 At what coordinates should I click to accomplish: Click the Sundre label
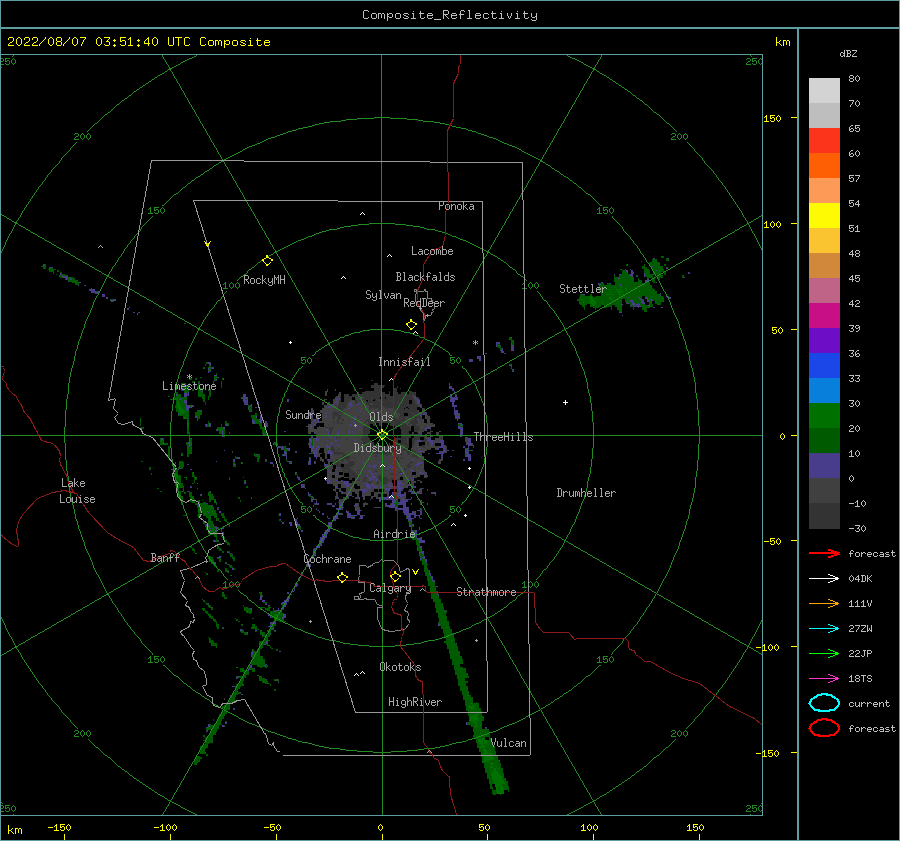tap(303, 415)
